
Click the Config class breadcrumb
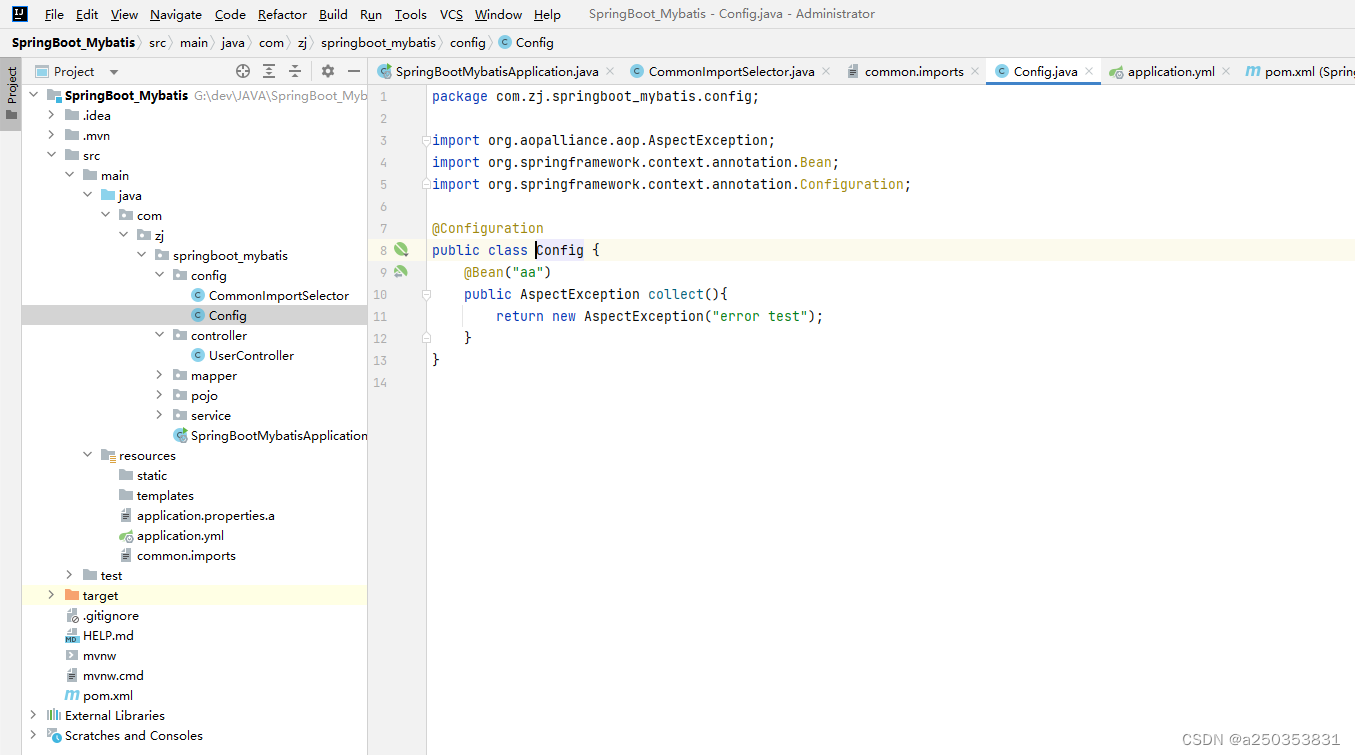coord(526,42)
